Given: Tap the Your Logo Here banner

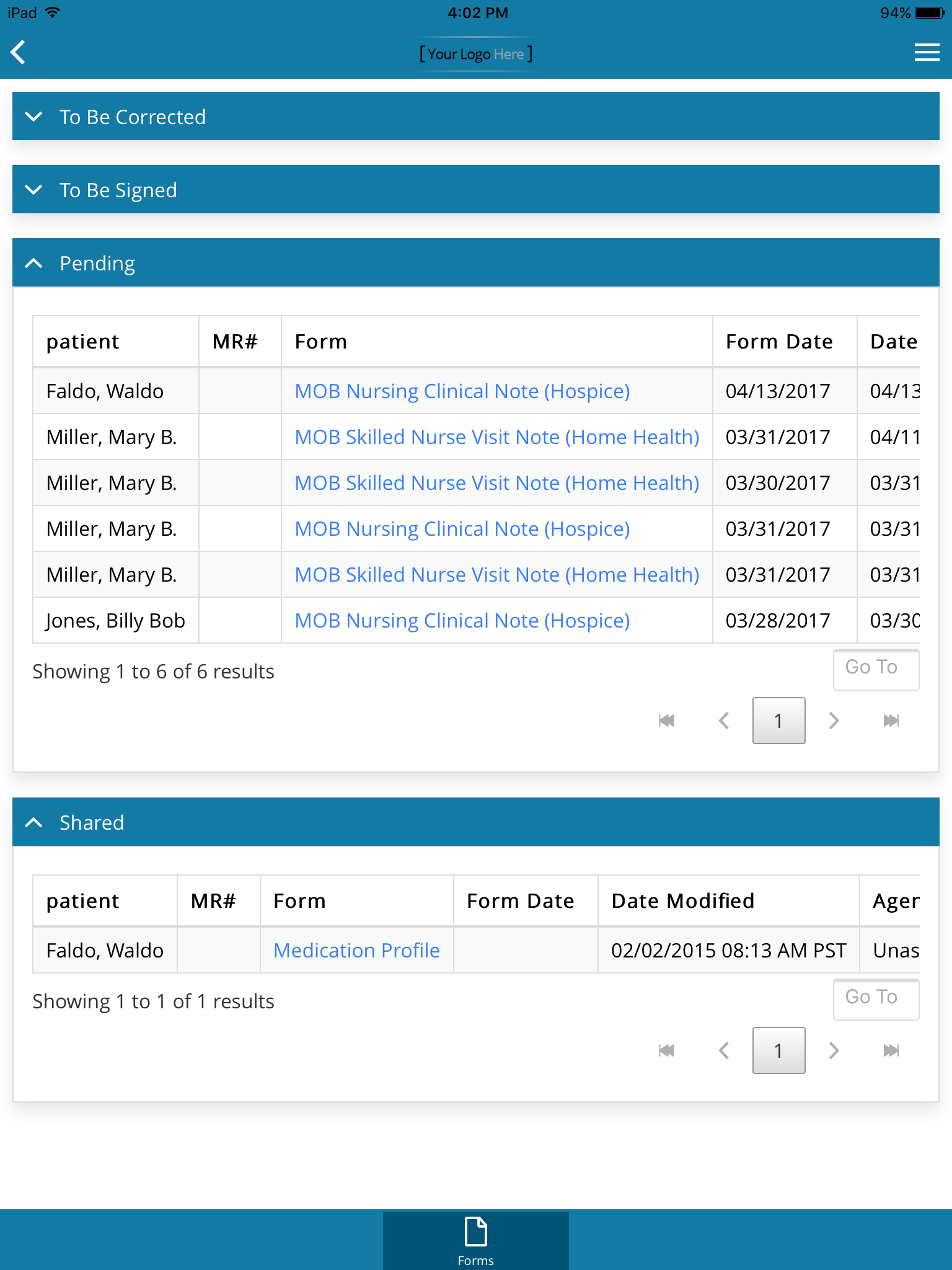Looking at the screenshot, I should (x=475, y=54).
